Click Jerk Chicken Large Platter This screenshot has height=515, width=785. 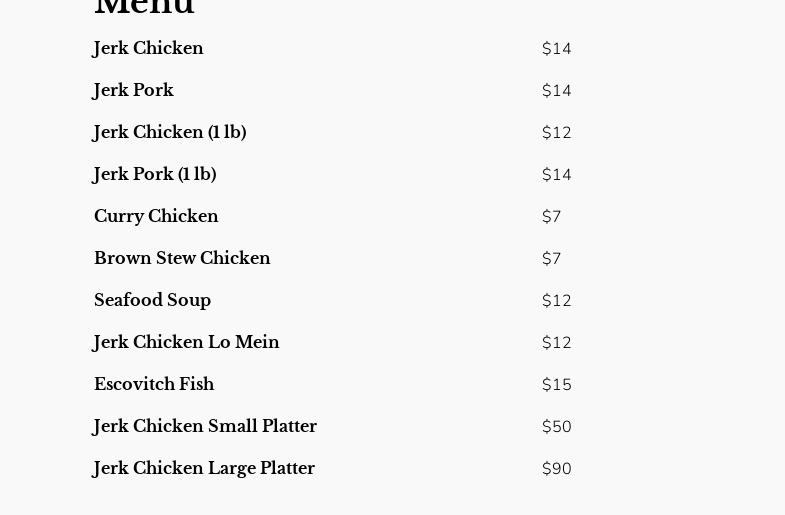(x=204, y=469)
